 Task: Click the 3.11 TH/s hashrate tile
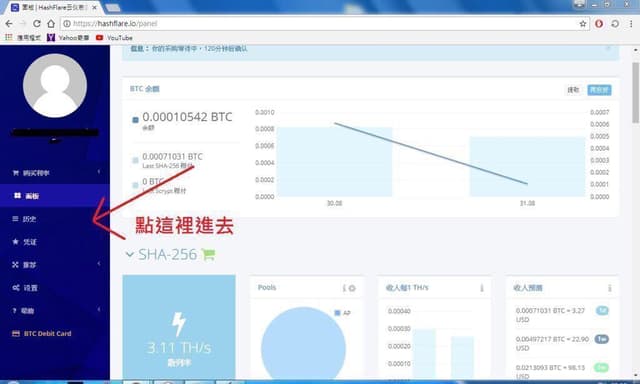pos(179,327)
